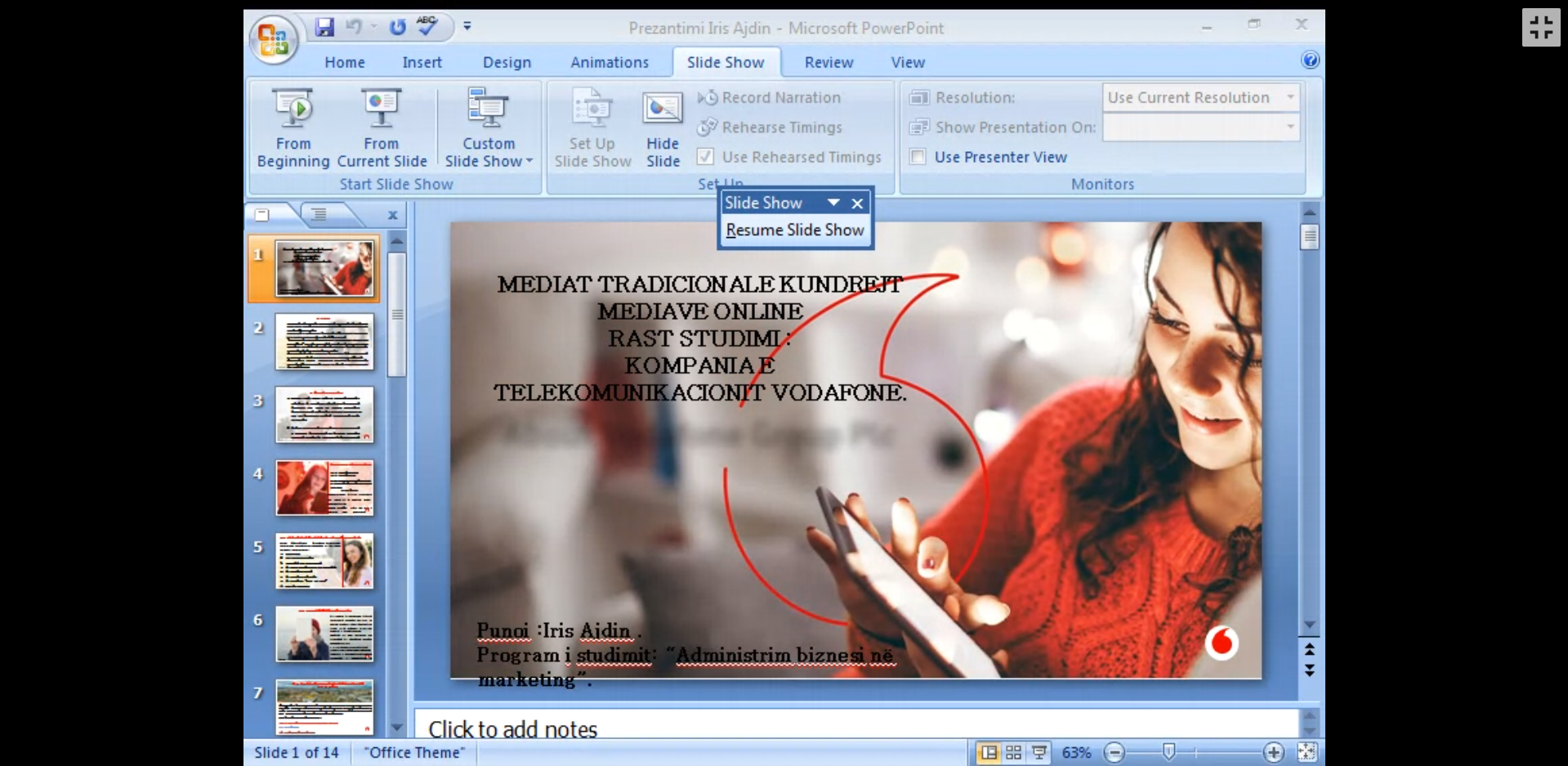Open PowerPoint Help icon
Image resolution: width=1568 pixels, height=766 pixels.
[1310, 60]
